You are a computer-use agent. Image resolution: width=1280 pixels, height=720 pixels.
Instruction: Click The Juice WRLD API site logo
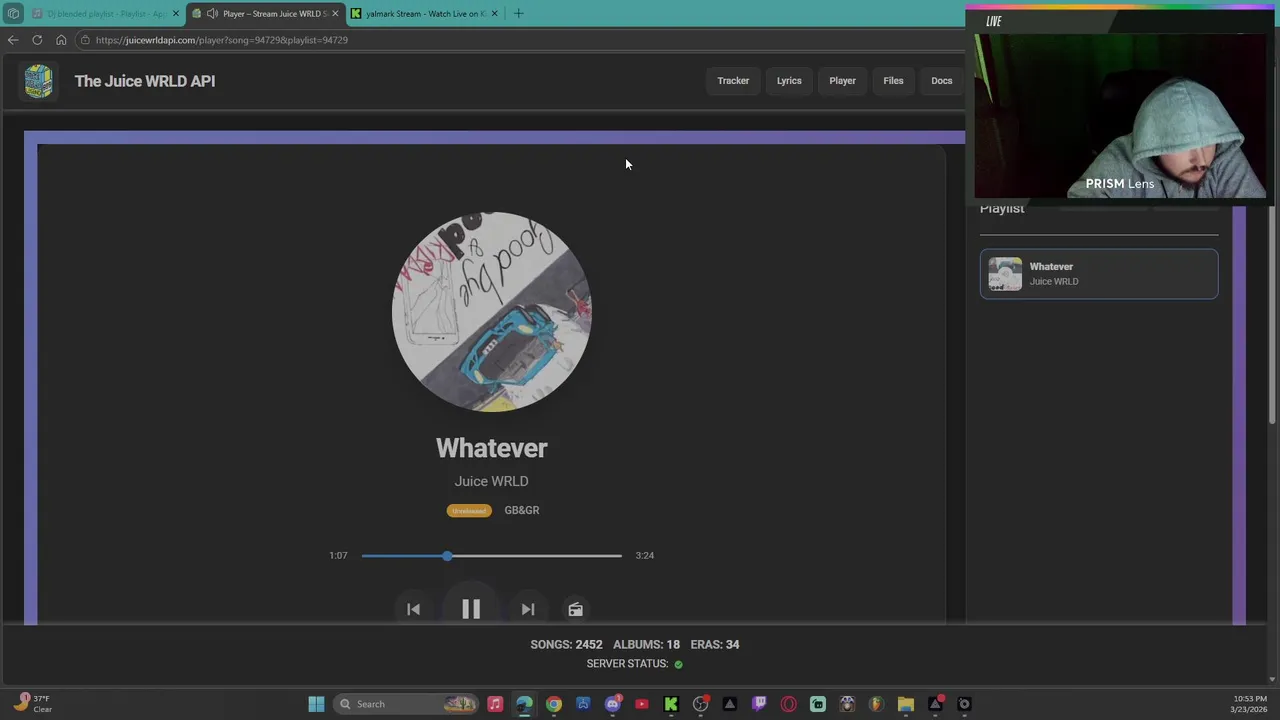tap(38, 81)
